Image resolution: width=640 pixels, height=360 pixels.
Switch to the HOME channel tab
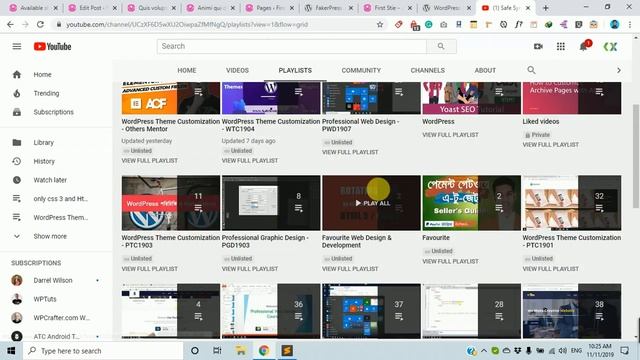click(x=187, y=70)
